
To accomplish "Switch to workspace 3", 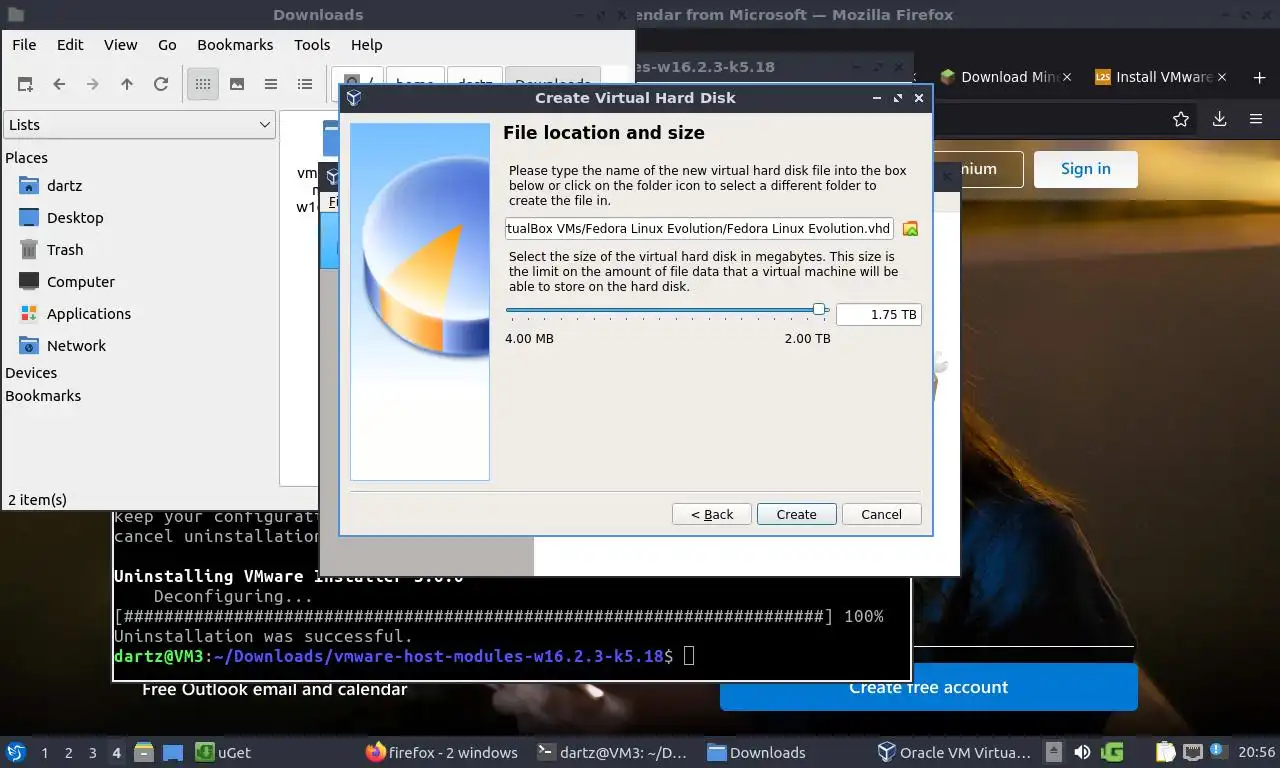I will tap(93, 753).
